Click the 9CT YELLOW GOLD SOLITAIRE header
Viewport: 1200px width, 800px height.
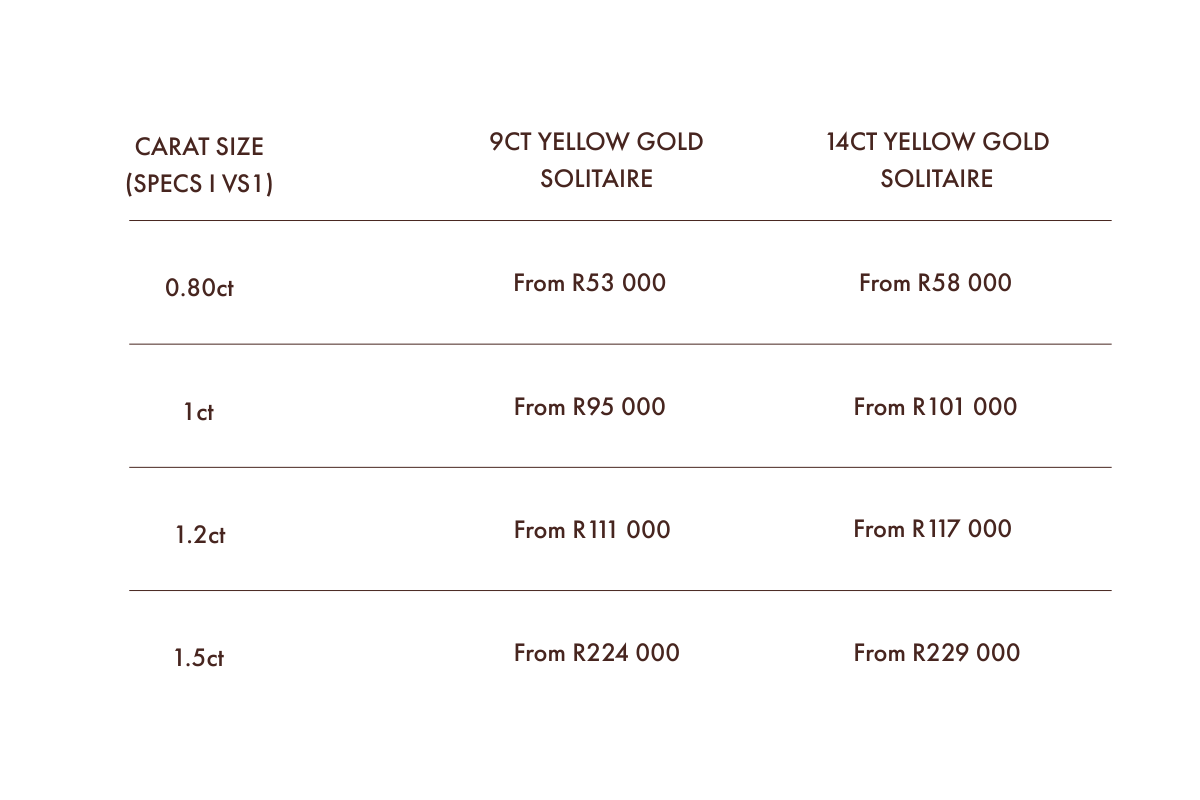tap(596, 160)
